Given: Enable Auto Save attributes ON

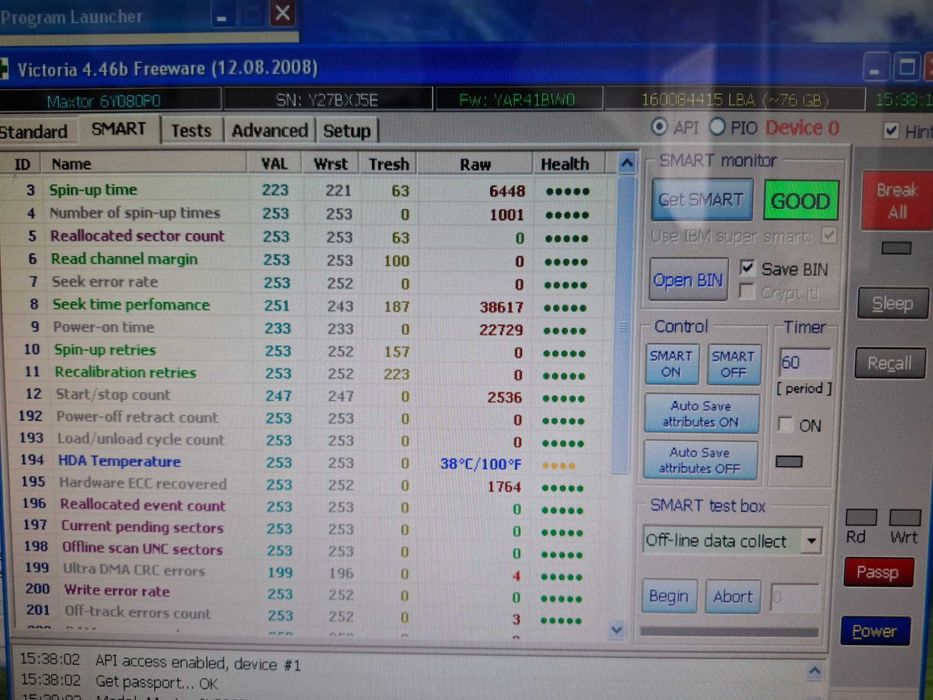Looking at the screenshot, I should (x=701, y=414).
